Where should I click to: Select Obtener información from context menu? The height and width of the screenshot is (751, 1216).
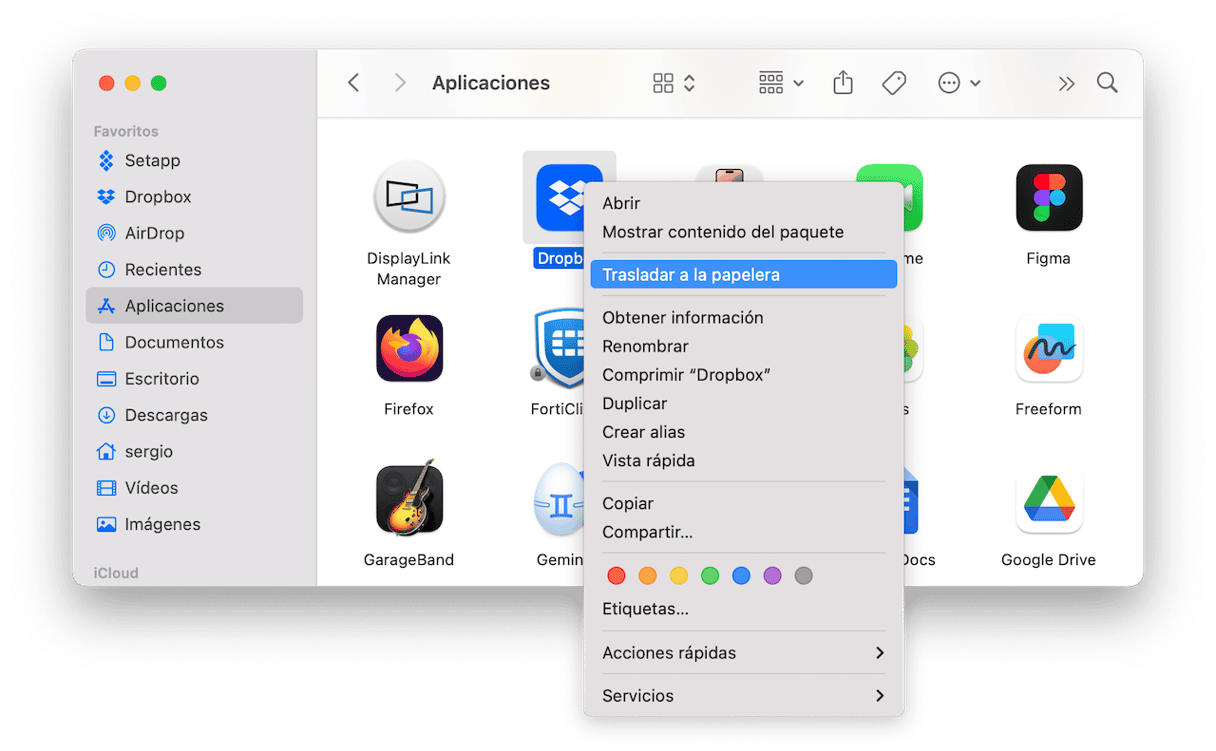coord(683,318)
